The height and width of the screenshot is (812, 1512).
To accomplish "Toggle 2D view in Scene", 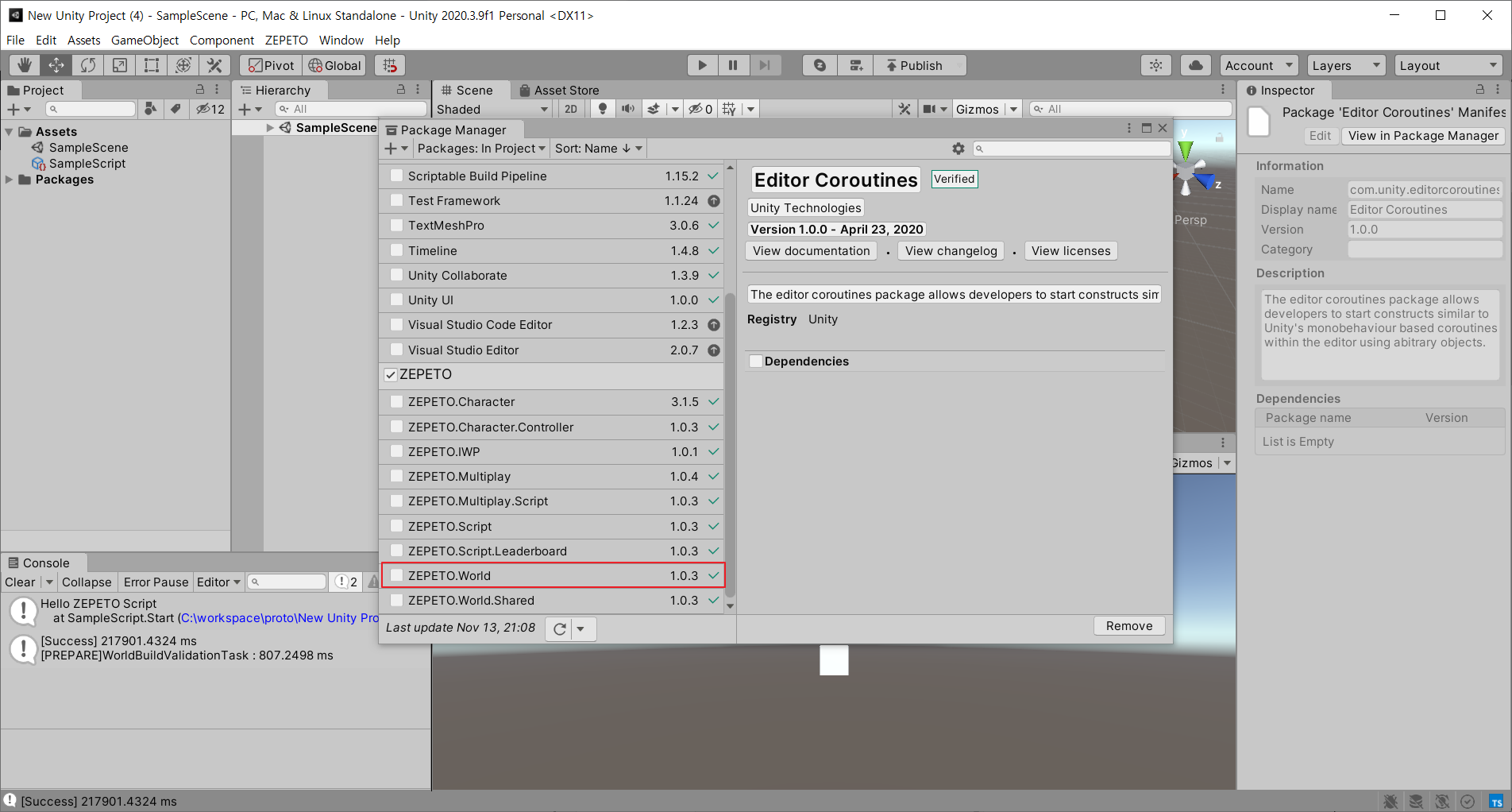I will tap(571, 109).
